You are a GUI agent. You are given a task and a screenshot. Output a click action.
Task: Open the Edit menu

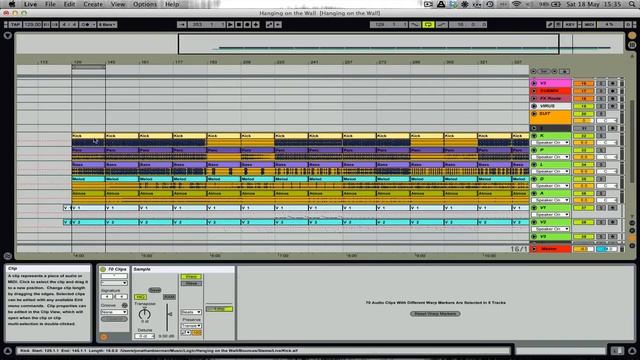[x=69, y=4]
